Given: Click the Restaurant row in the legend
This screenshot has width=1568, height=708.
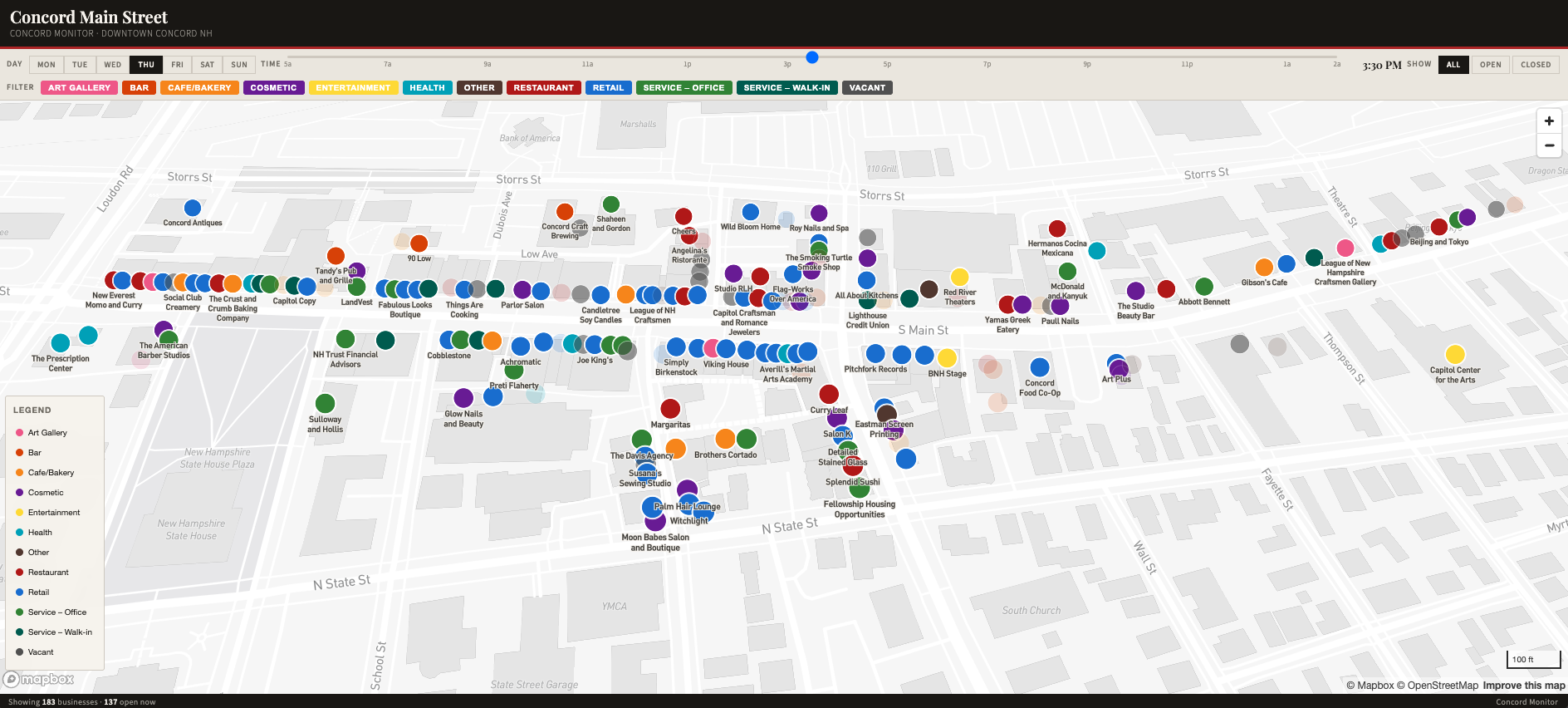Looking at the screenshot, I should tap(54, 573).
